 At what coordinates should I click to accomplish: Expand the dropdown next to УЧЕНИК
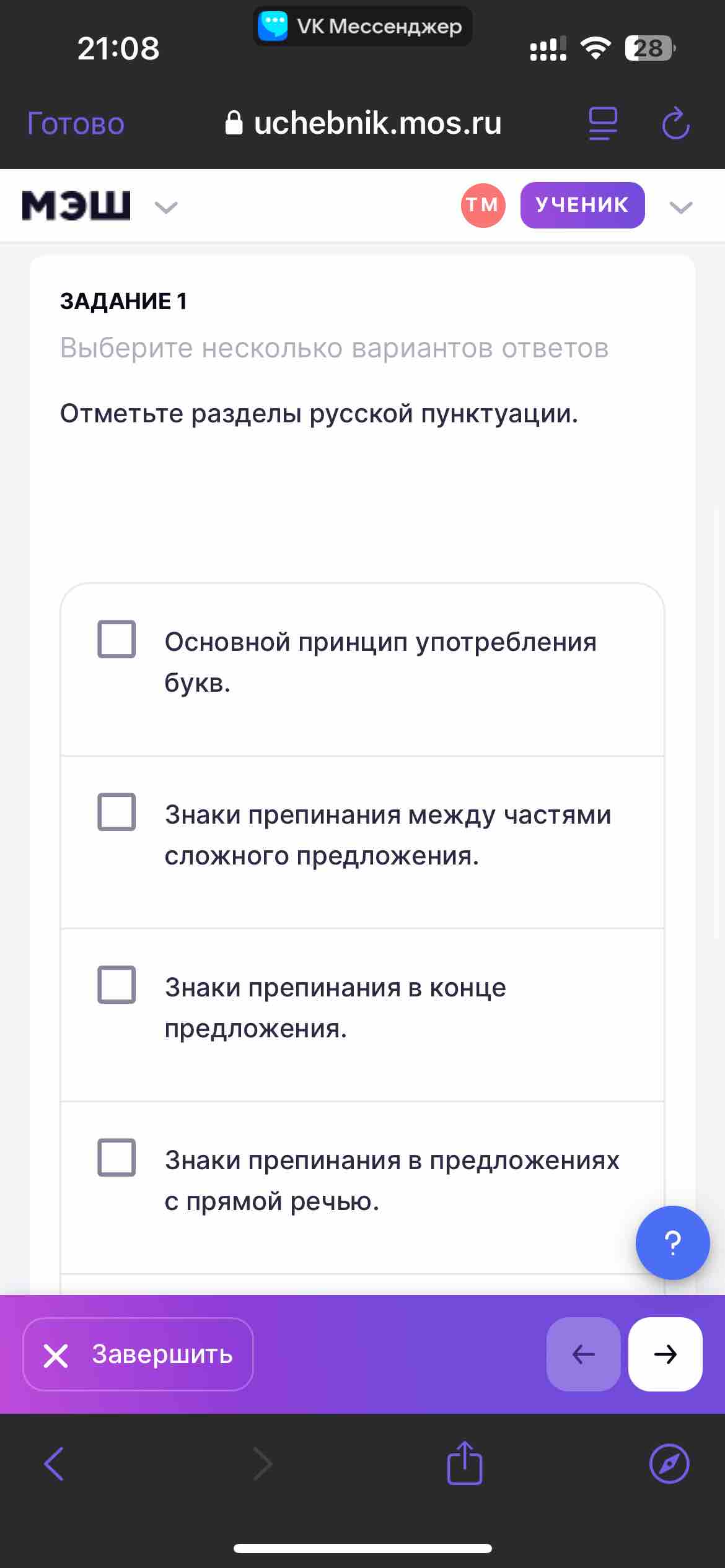click(x=681, y=207)
